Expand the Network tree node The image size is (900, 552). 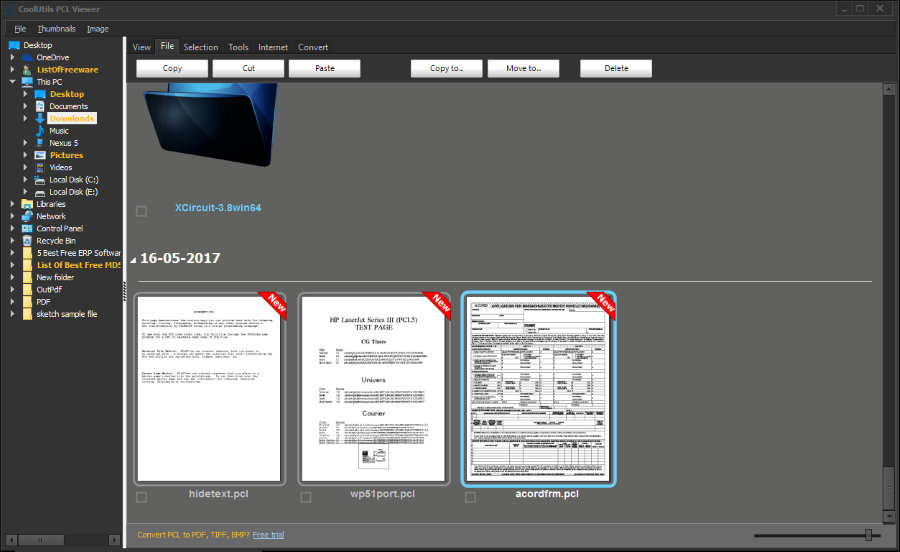(x=12, y=216)
